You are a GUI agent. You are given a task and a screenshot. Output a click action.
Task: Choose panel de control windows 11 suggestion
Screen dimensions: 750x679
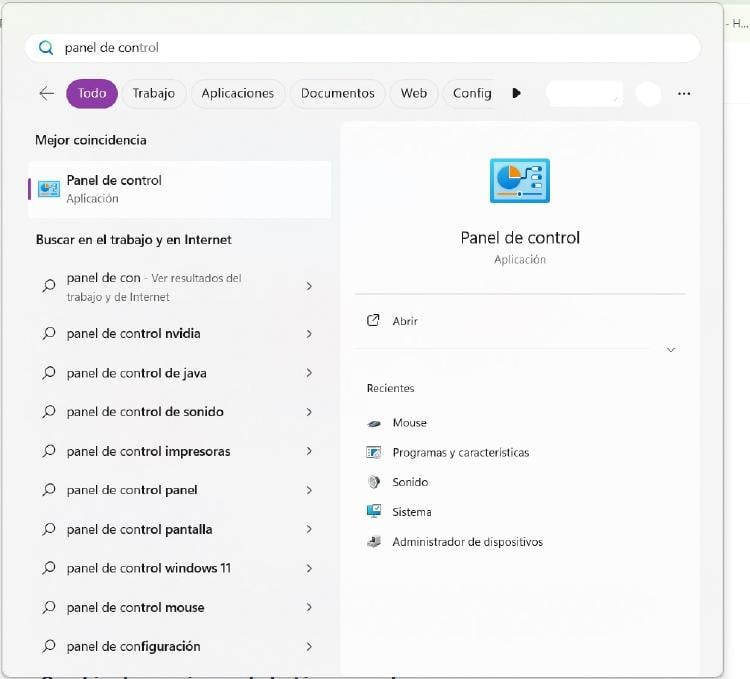149,568
